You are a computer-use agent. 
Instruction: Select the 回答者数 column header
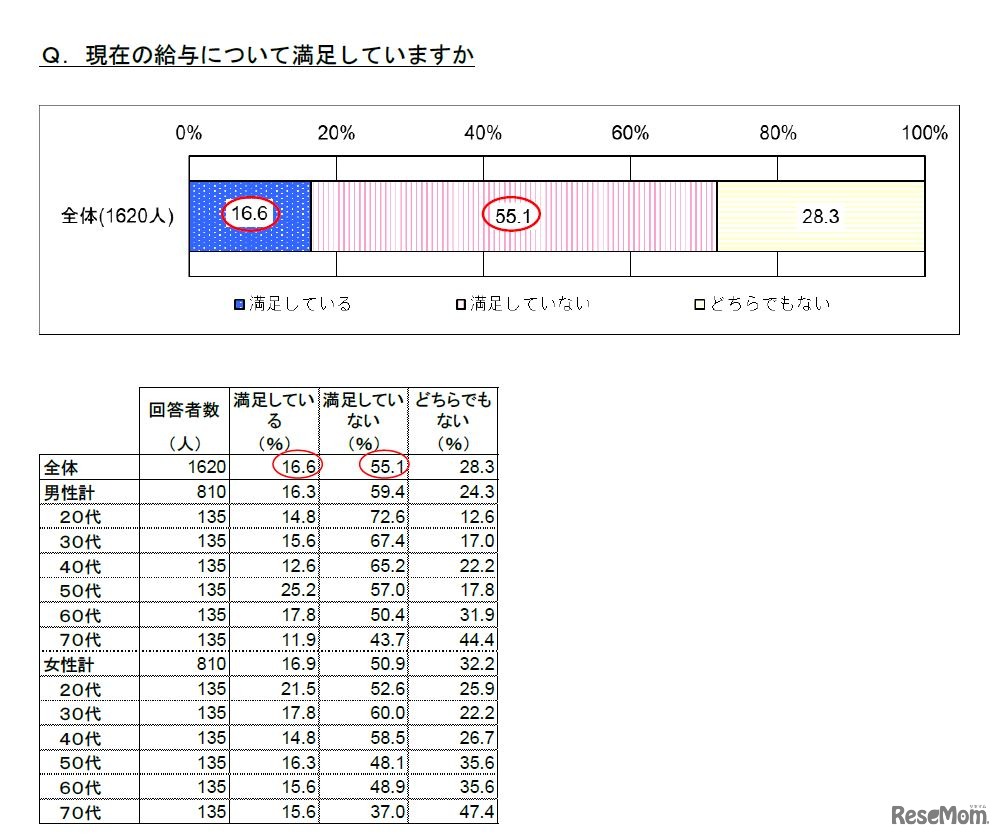185,418
